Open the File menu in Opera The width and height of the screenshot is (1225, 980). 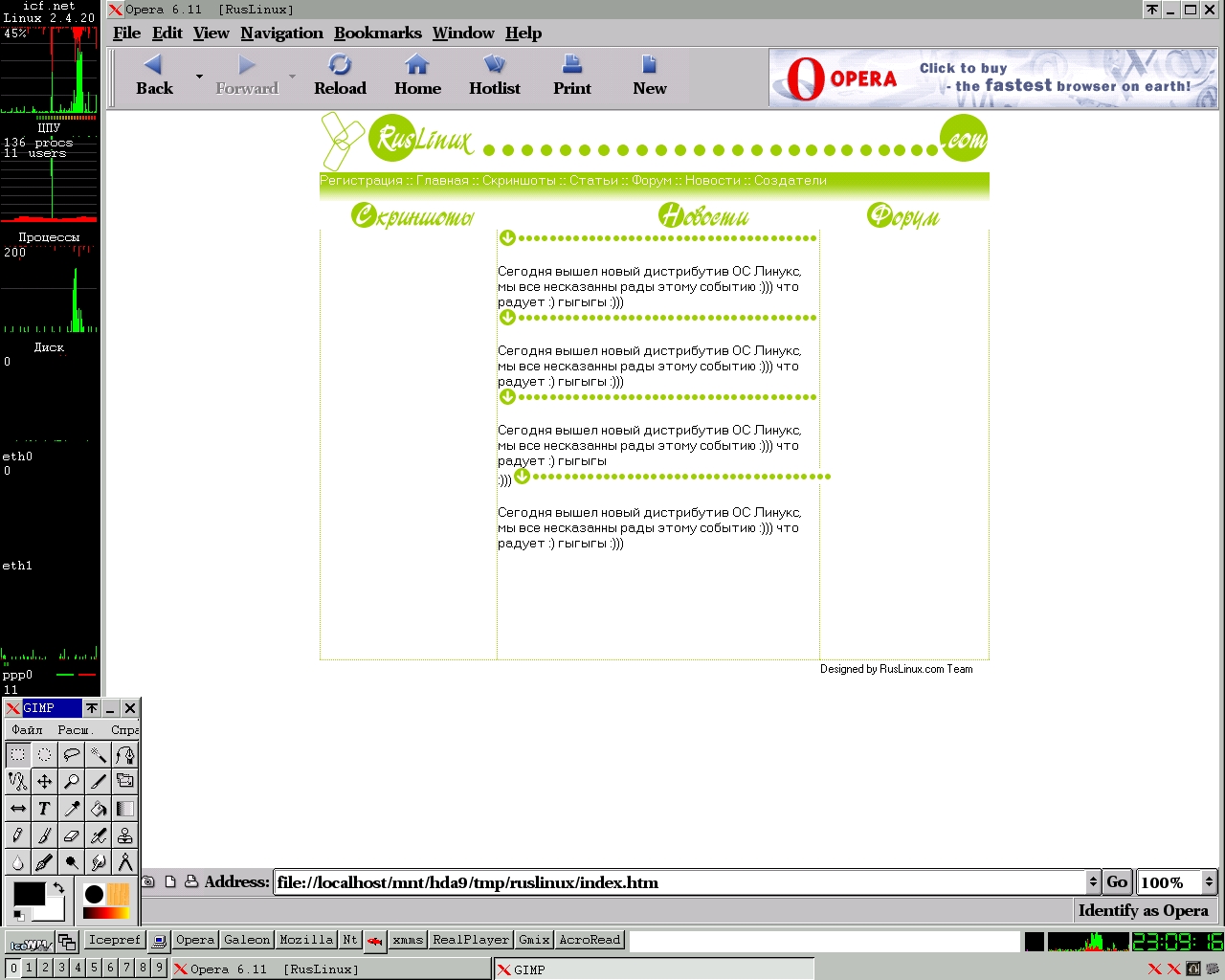point(126,33)
